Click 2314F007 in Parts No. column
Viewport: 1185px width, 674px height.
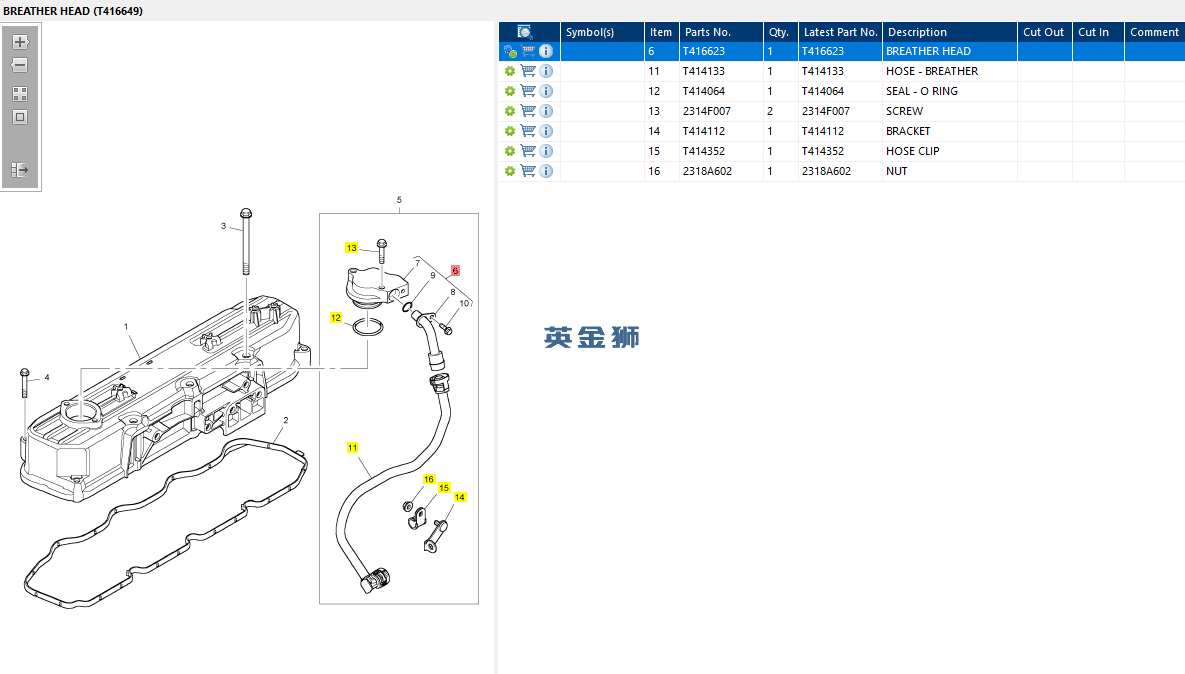click(707, 111)
